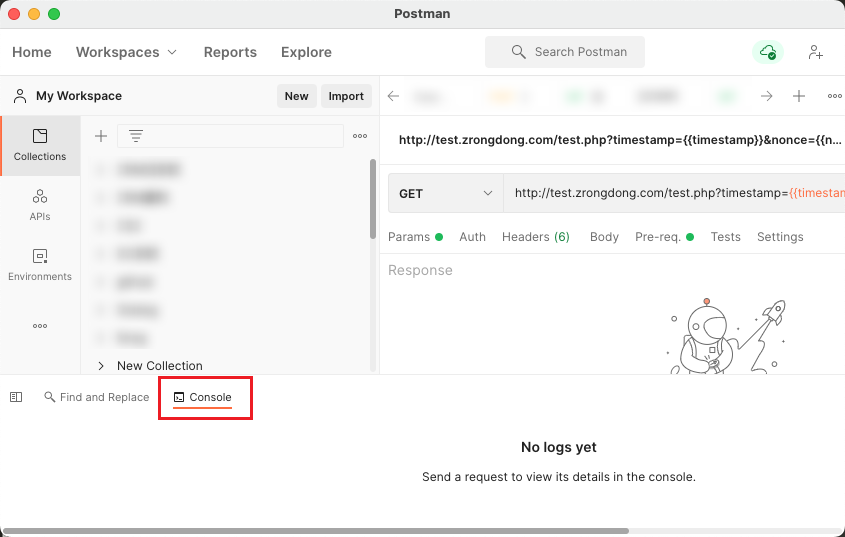Click the horizontal scrollbar at window bottom
This screenshot has height=537, width=845.
pos(315,531)
